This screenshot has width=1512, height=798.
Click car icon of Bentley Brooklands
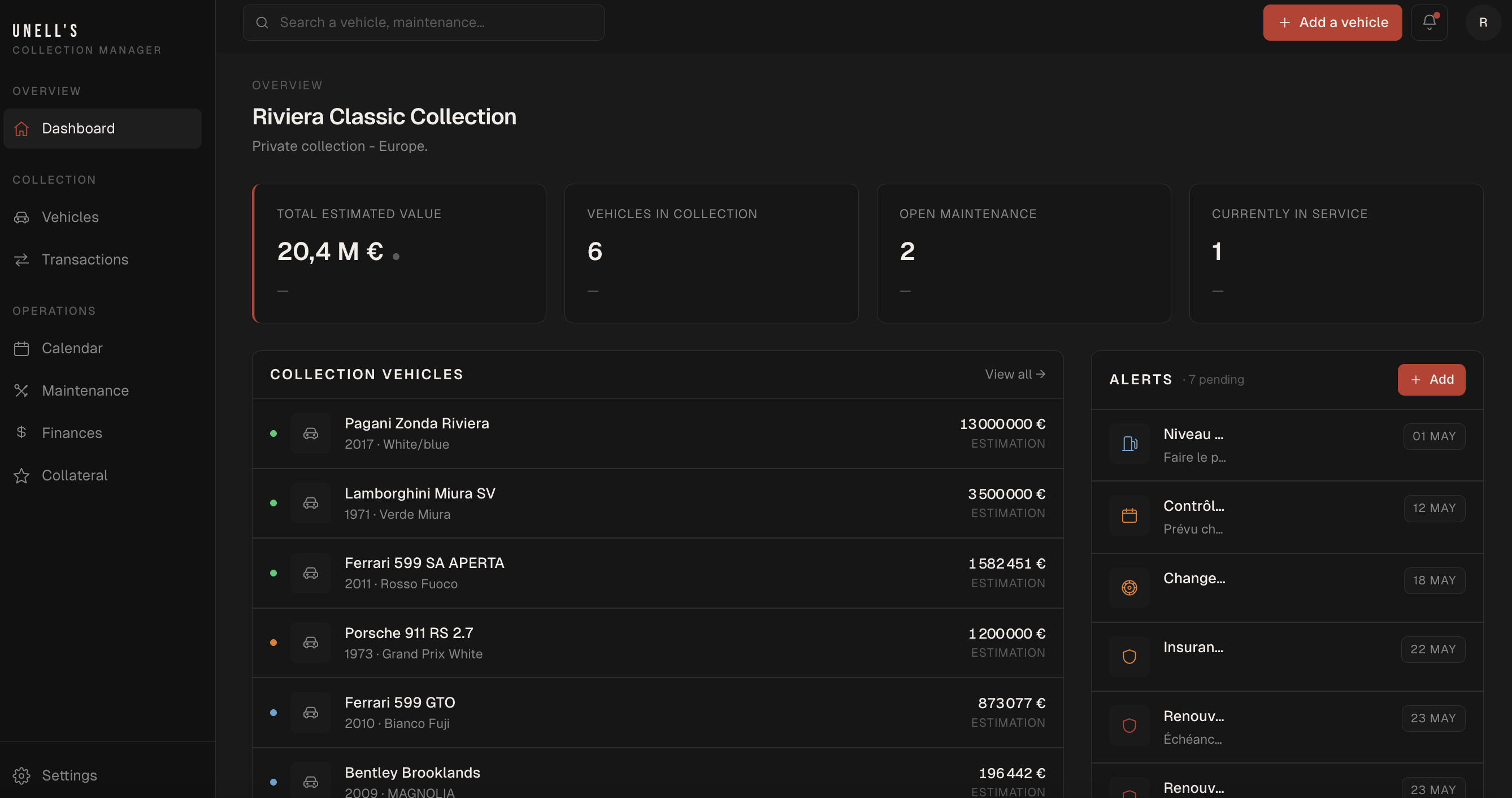311,782
